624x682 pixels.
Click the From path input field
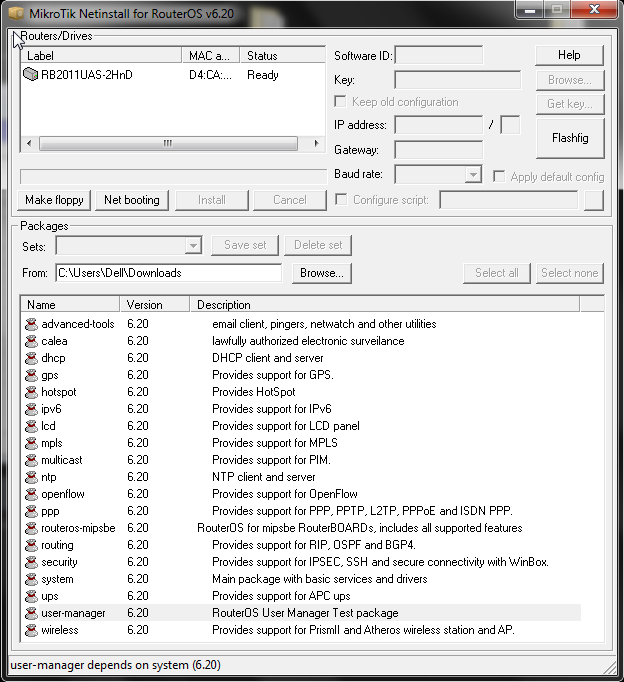coord(169,273)
